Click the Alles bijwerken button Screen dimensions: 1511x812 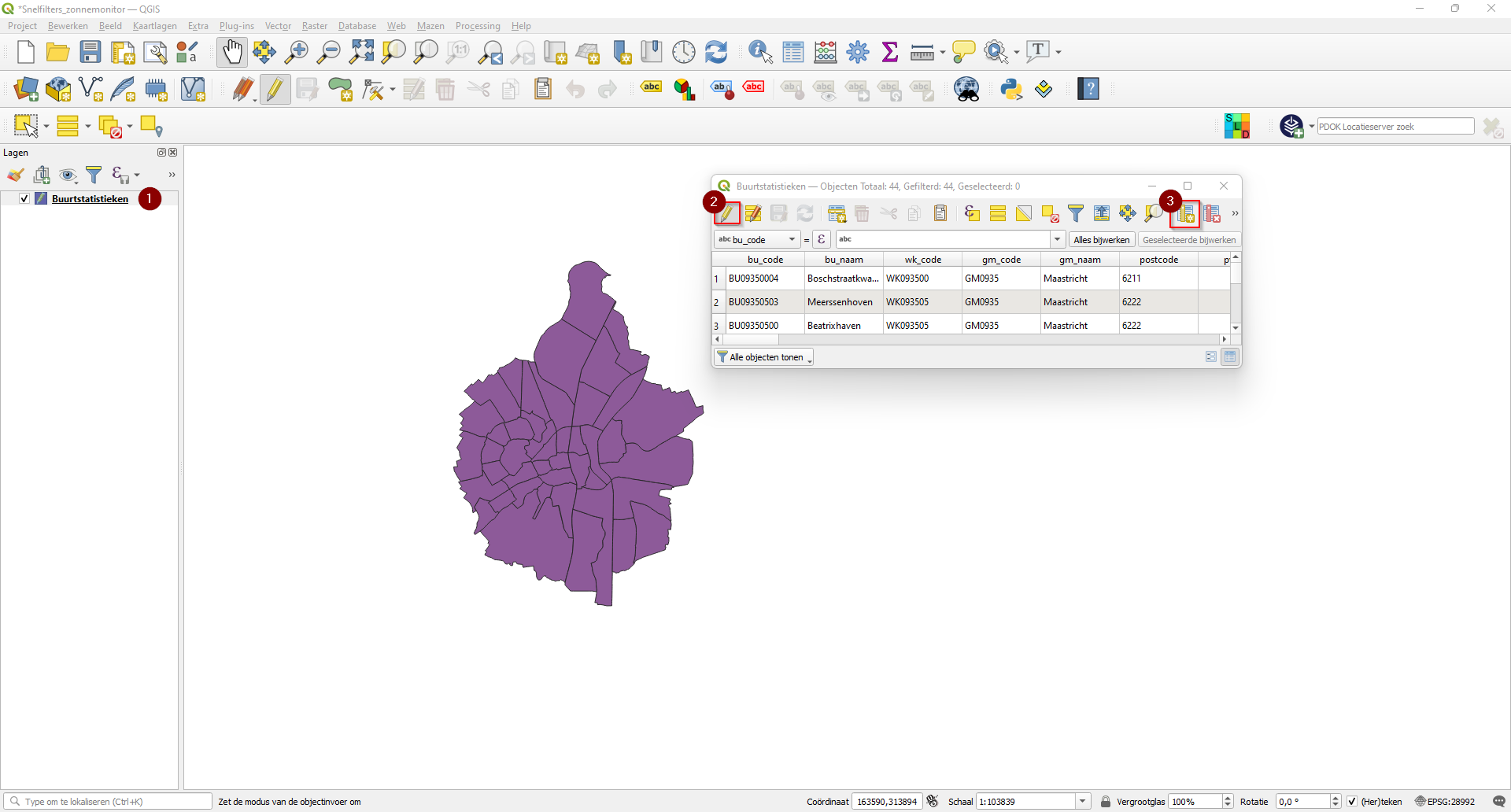pyautogui.click(x=1102, y=239)
